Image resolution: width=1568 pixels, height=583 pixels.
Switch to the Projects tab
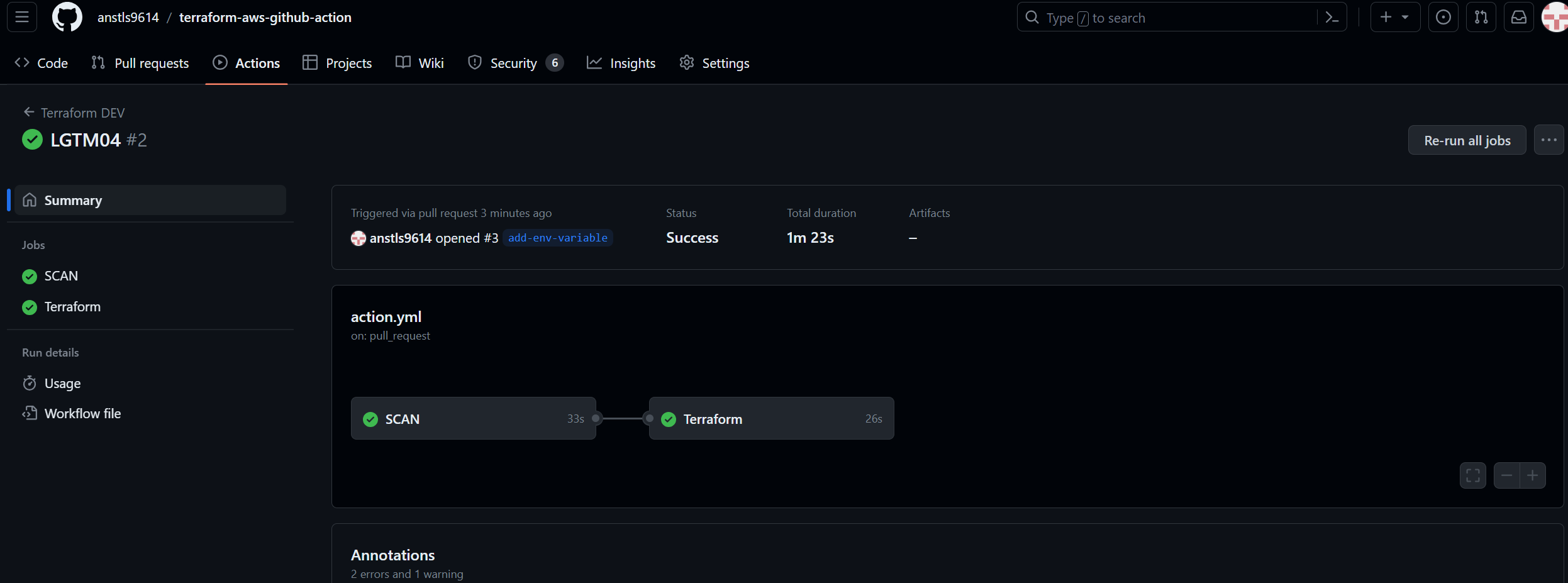tap(337, 63)
